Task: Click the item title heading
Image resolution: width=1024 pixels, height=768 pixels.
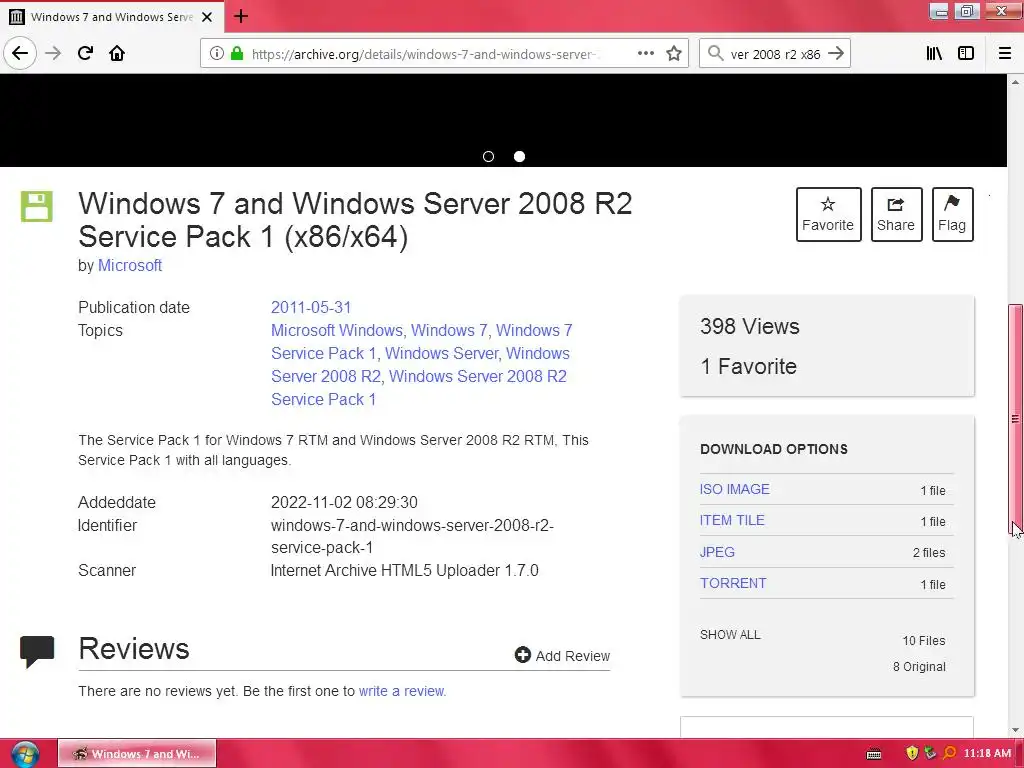Action: tap(355, 220)
